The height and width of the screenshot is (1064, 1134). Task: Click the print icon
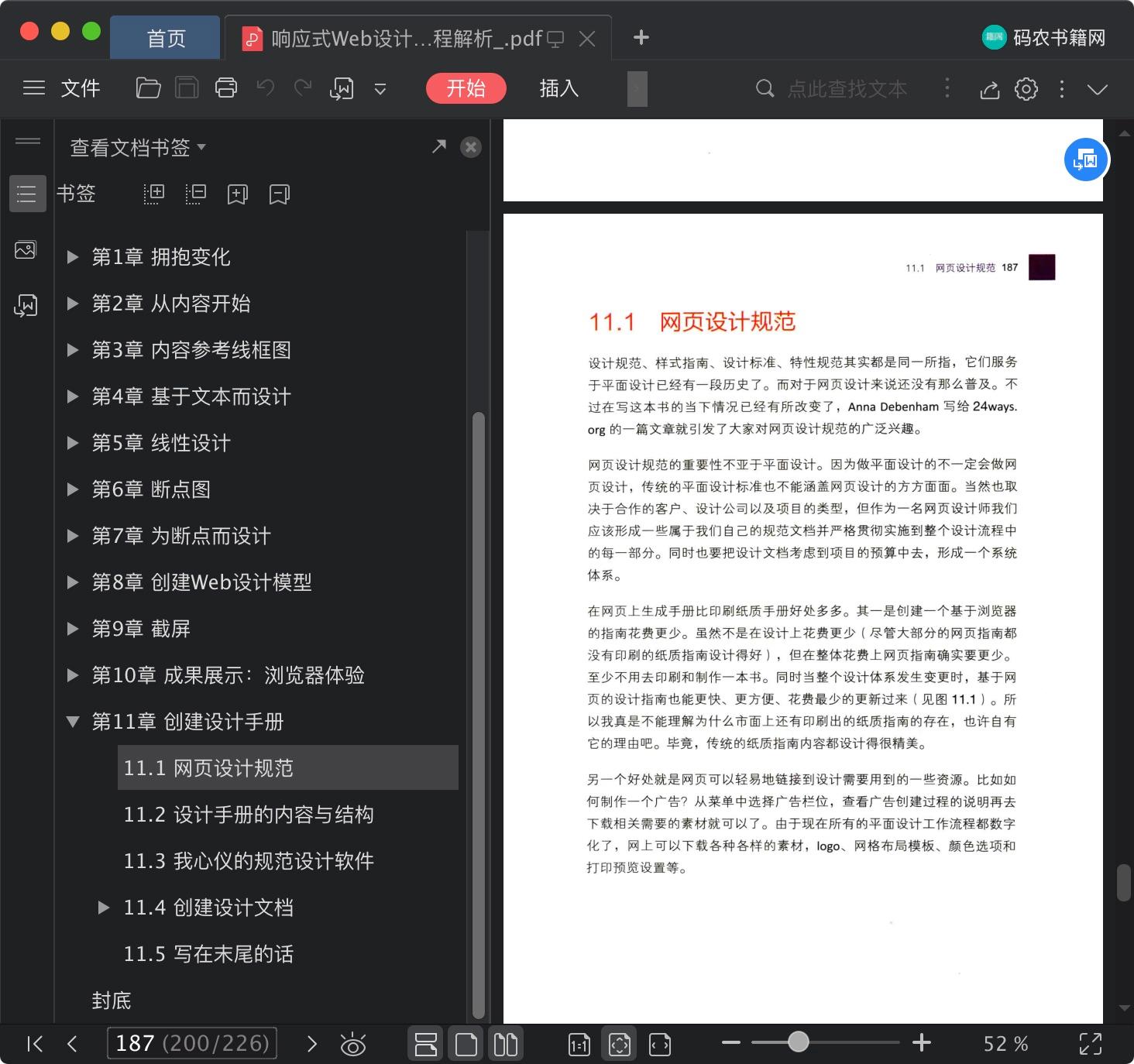(226, 88)
